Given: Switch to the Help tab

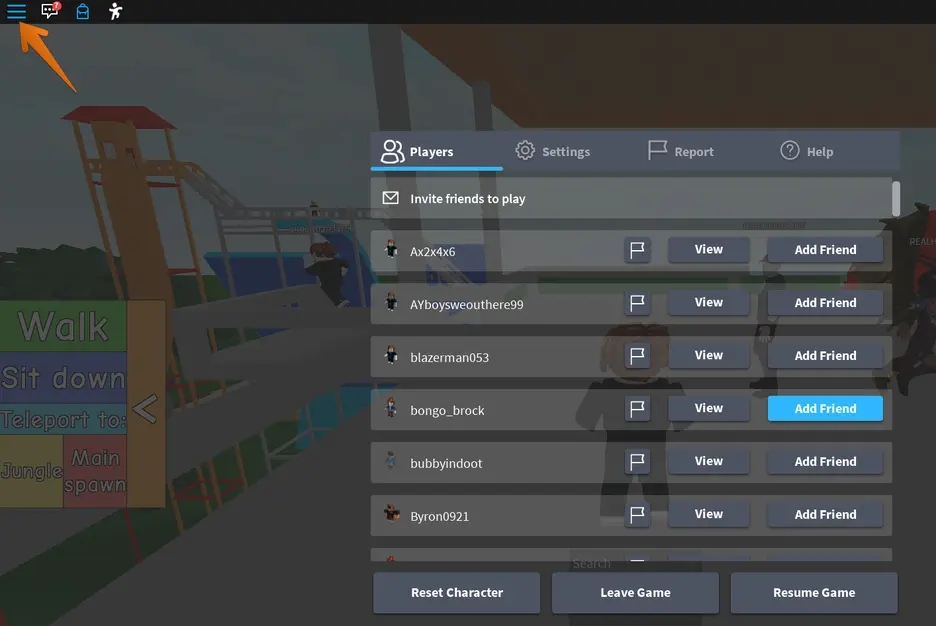Looking at the screenshot, I should (x=806, y=152).
